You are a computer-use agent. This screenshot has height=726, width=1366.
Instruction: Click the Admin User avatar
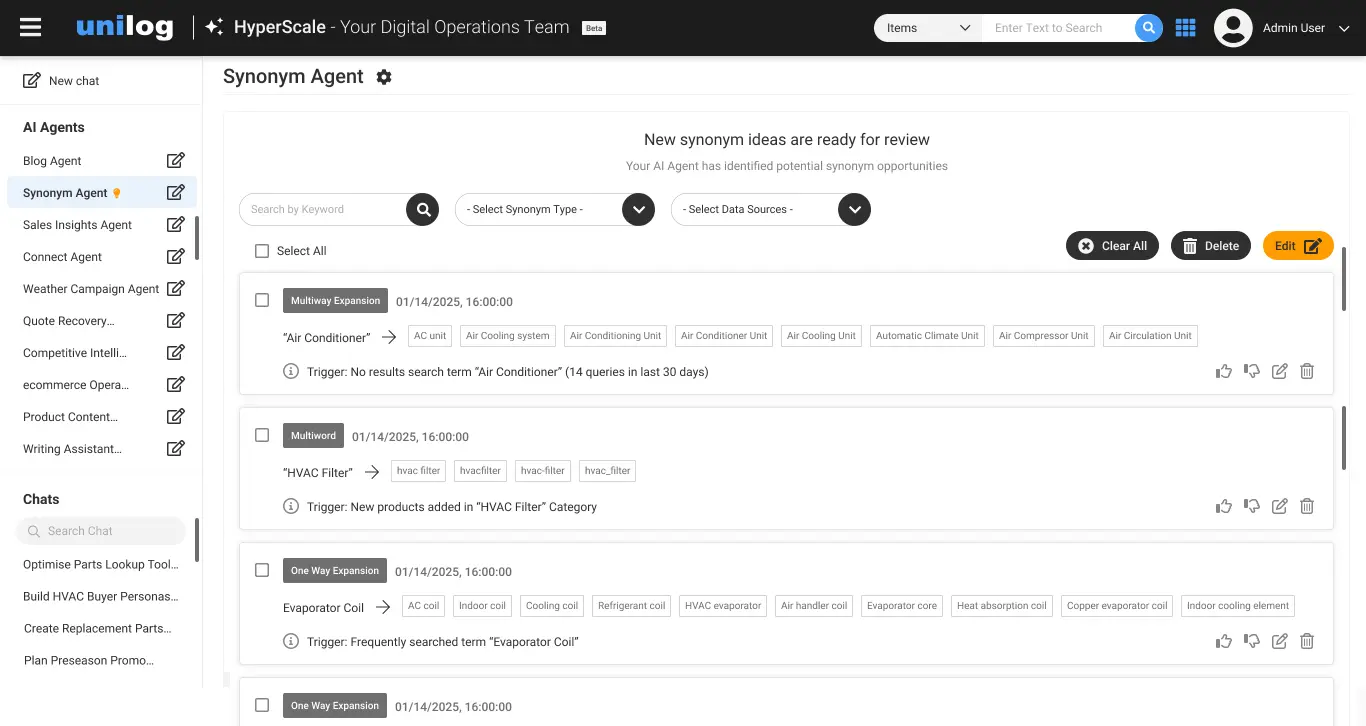[x=1233, y=28]
